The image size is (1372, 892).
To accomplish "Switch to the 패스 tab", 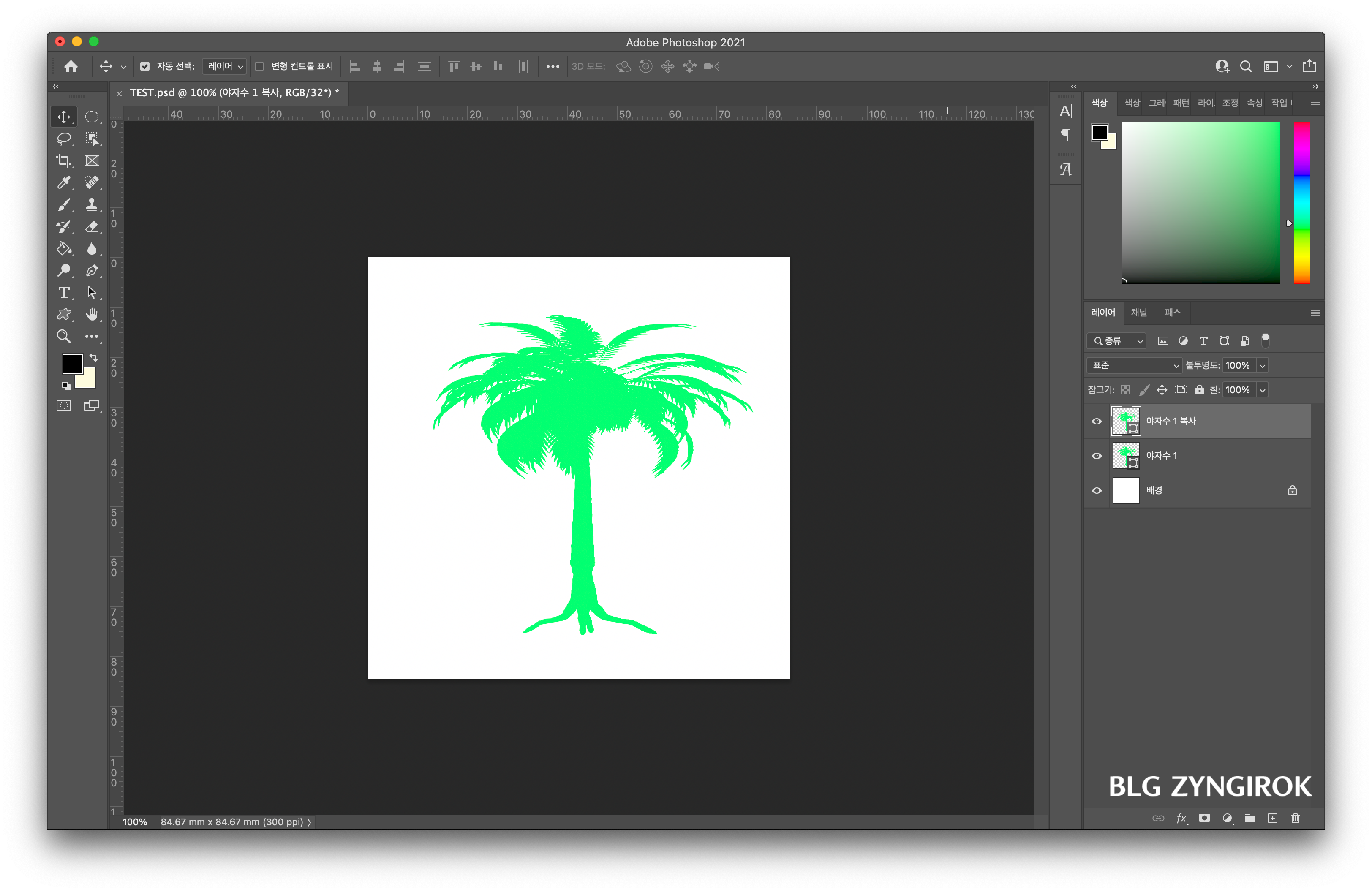I will [1172, 312].
